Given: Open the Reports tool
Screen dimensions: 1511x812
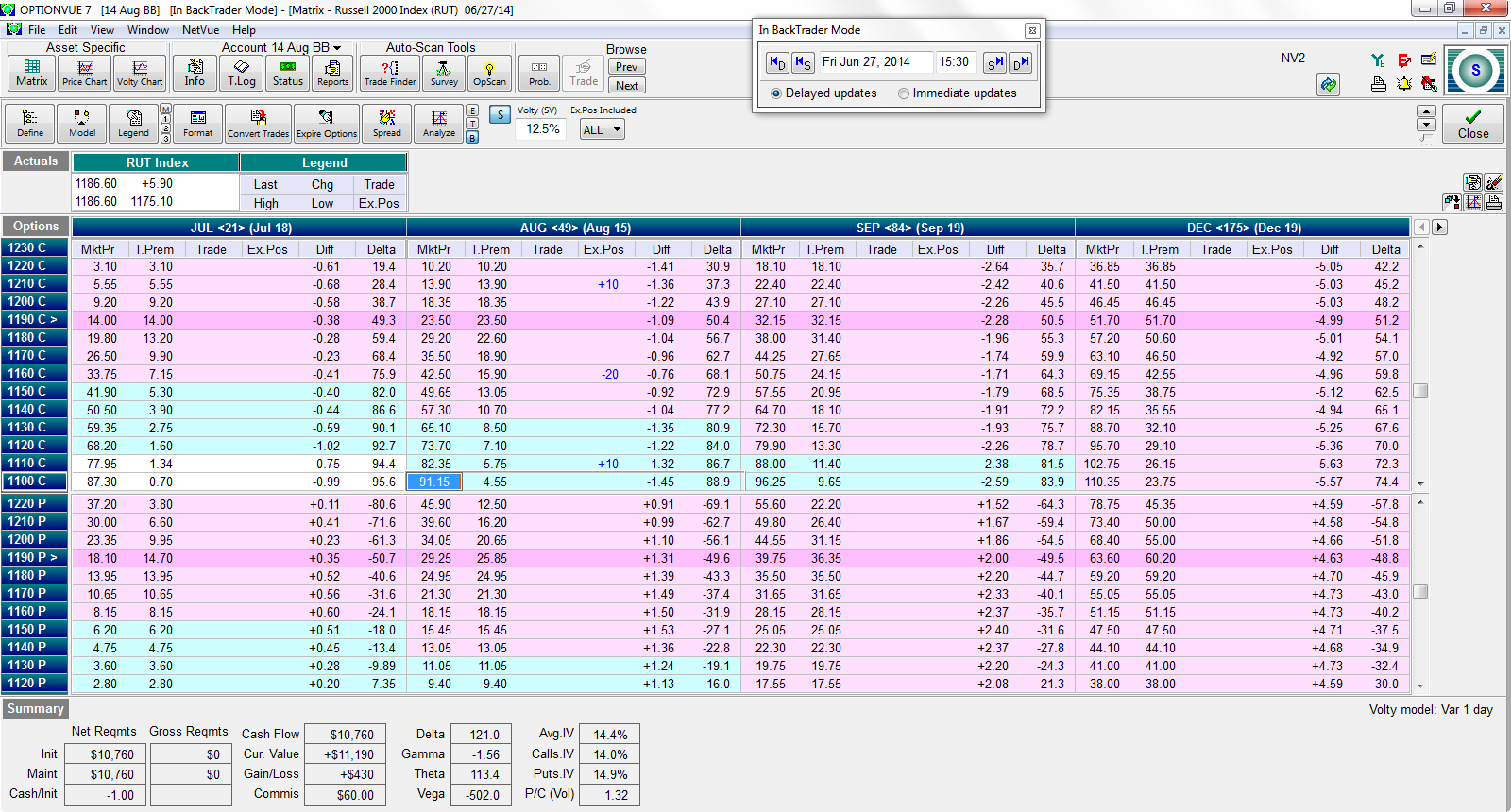Looking at the screenshot, I should (332, 73).
